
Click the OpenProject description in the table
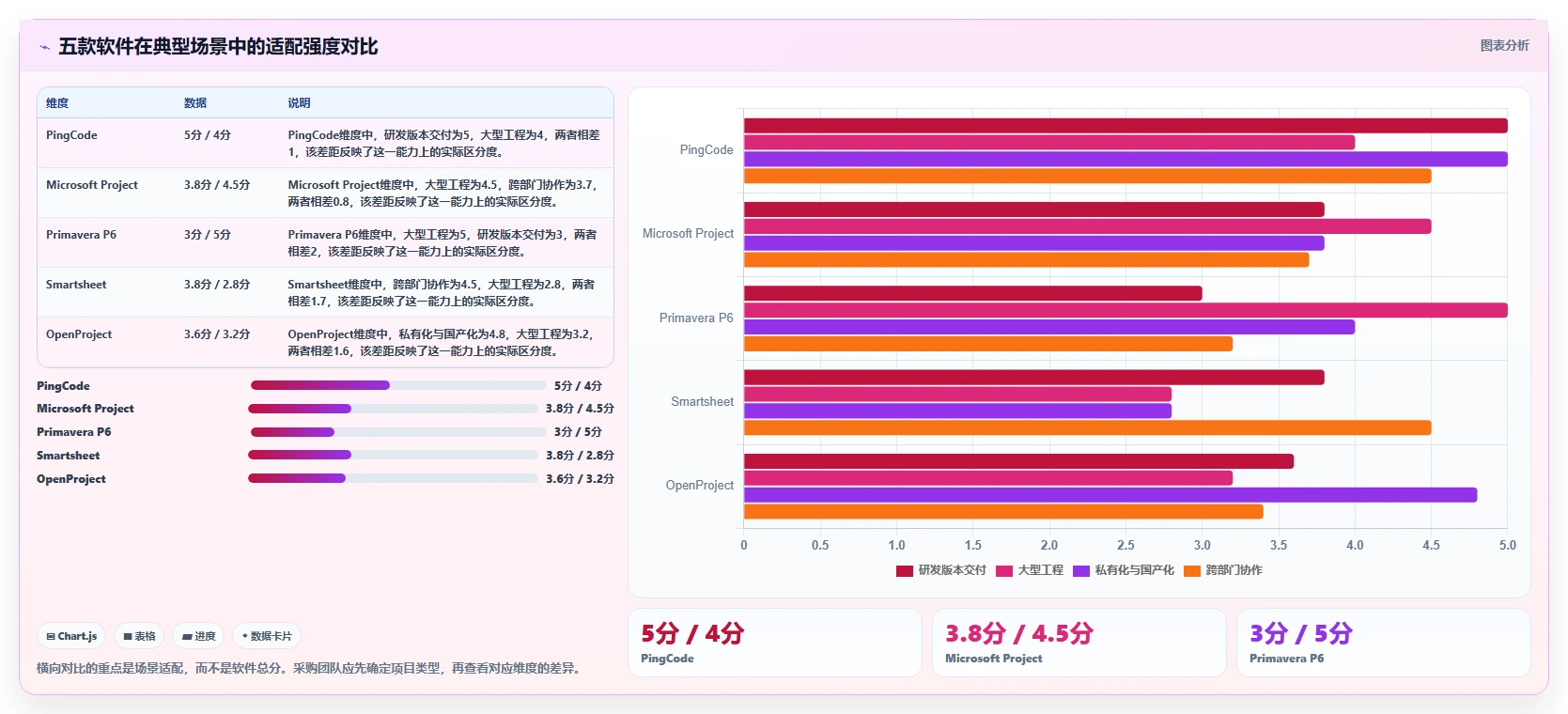(x=442, y=342)
